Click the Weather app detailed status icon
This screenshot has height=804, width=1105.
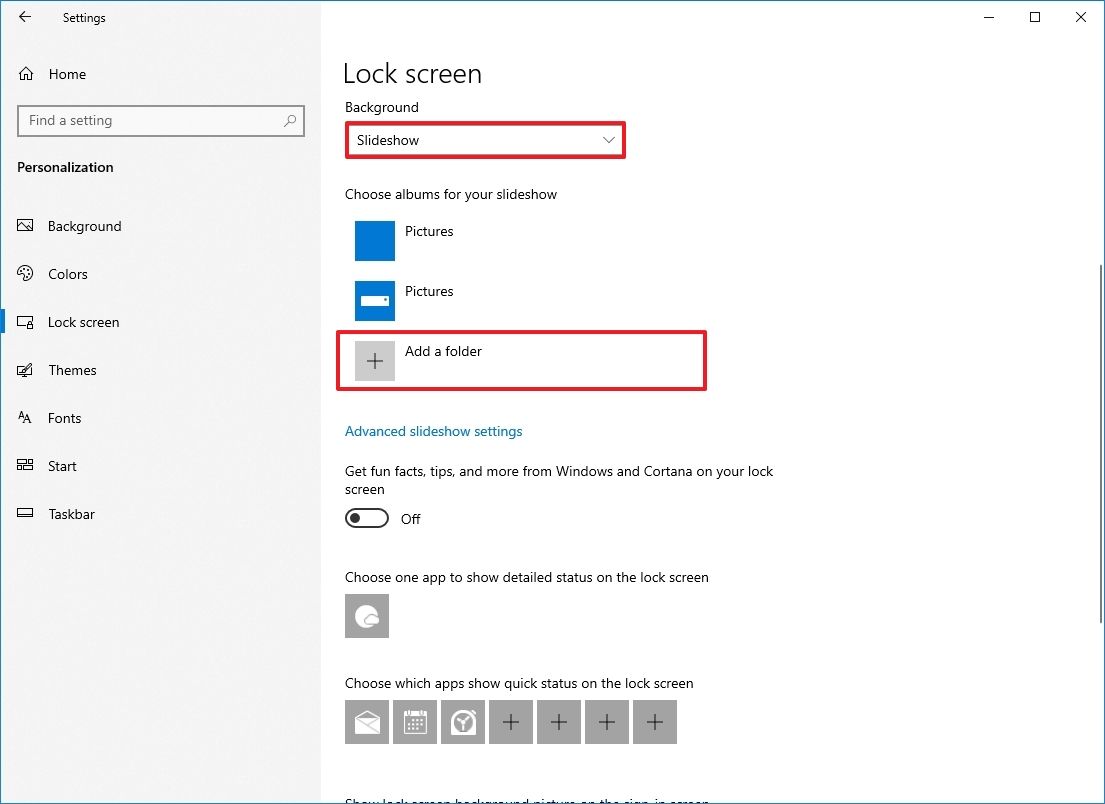coord(366,616)
